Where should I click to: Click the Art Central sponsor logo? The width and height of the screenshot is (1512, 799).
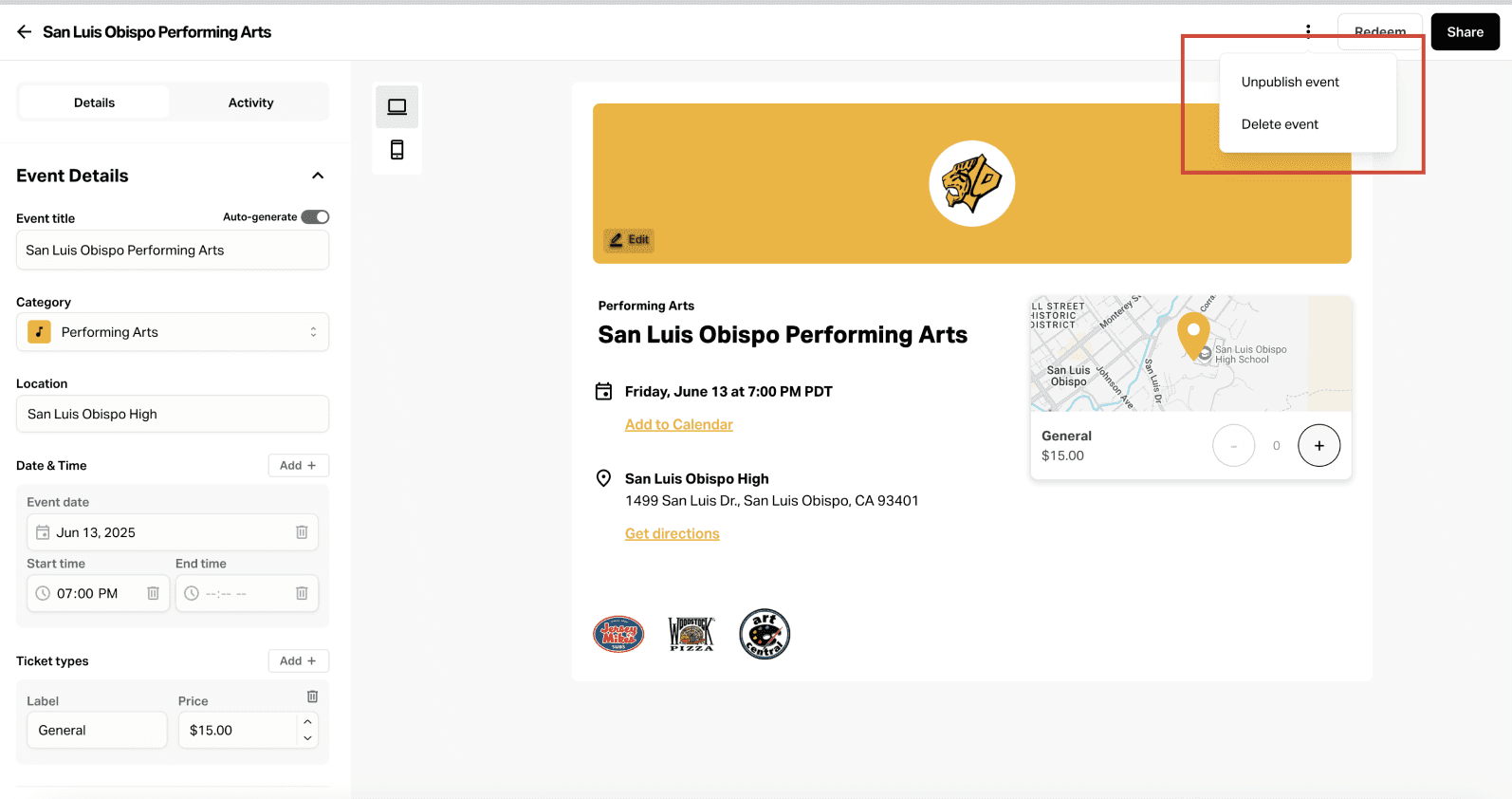point(765,634)
